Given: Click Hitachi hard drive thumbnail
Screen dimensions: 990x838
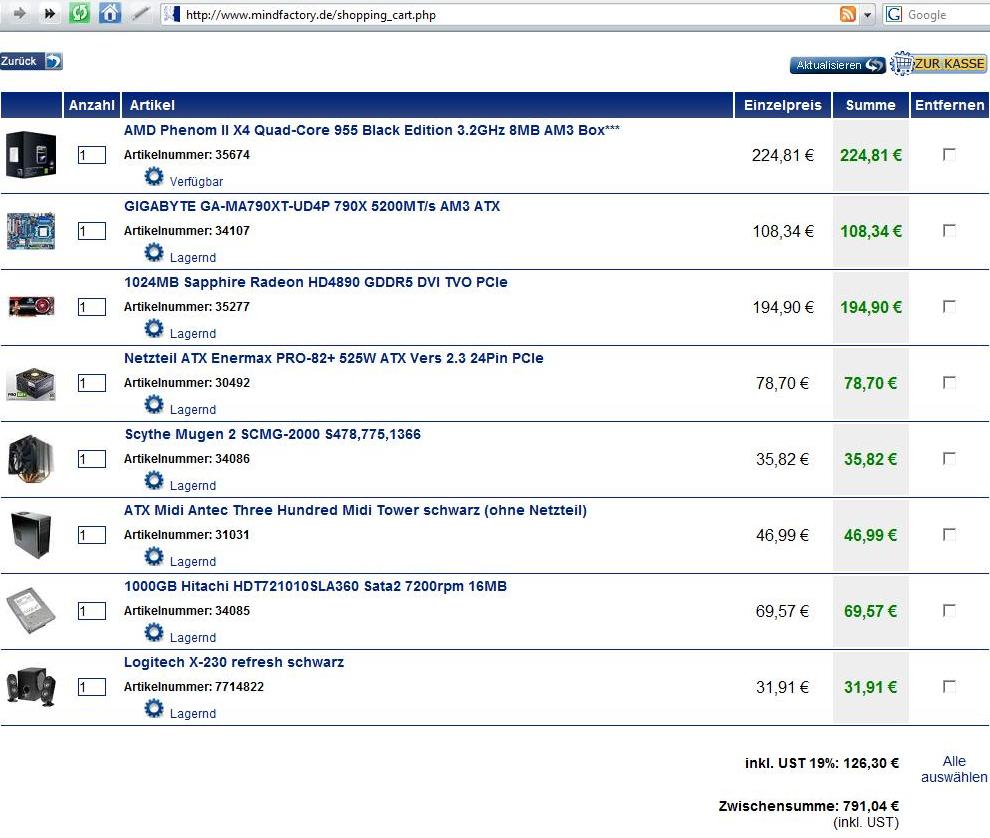Looking at the screenshot, I should (x=31, y=611).
